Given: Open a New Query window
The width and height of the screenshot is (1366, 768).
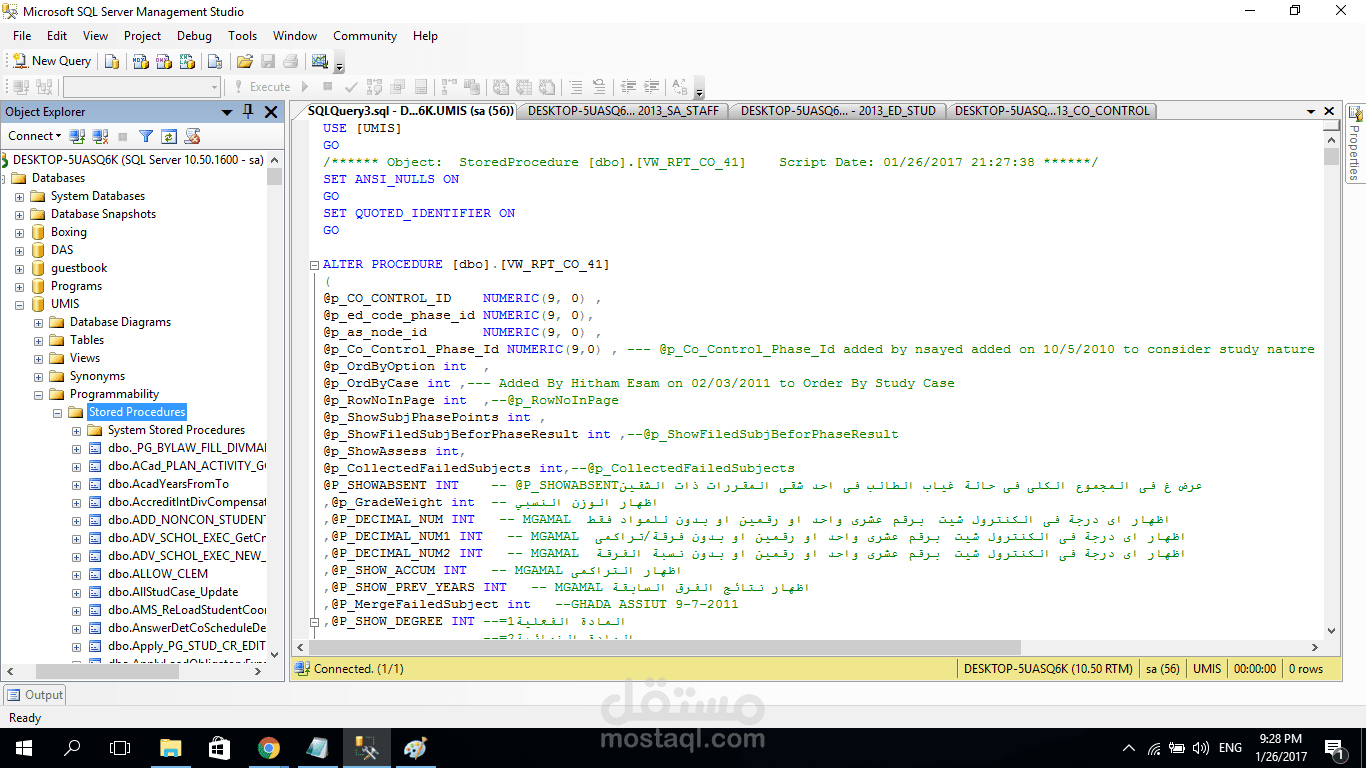Looking at the screenshot, I should (51, 61).
